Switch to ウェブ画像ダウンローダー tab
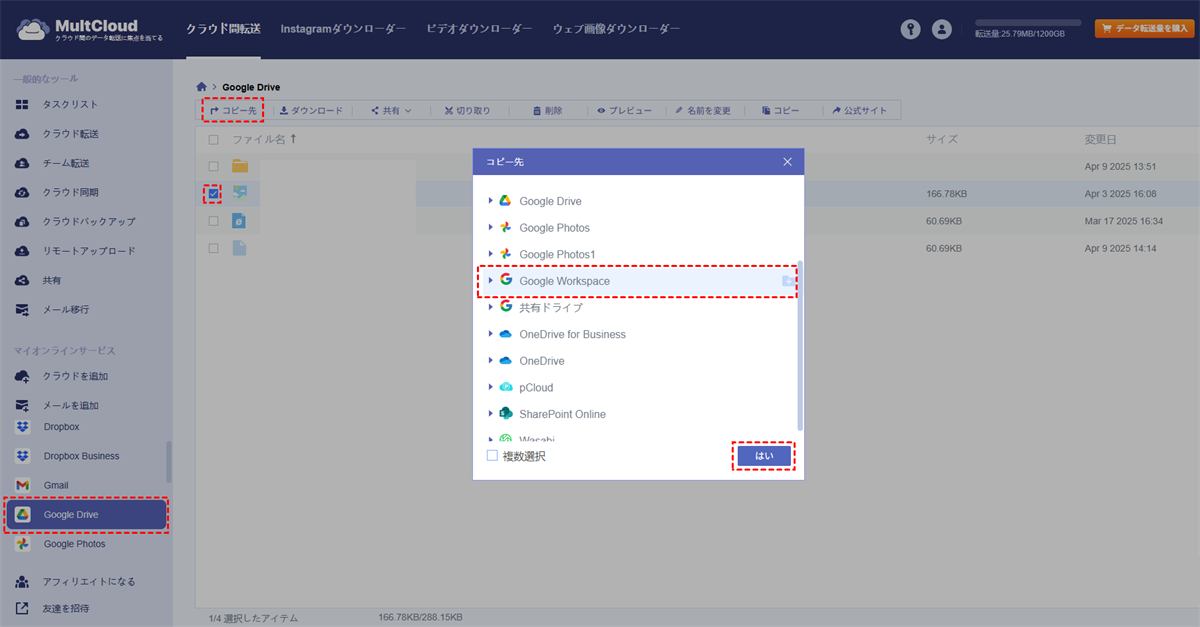Viewport: 1200px width, 627px height. (x=616, y=29)
